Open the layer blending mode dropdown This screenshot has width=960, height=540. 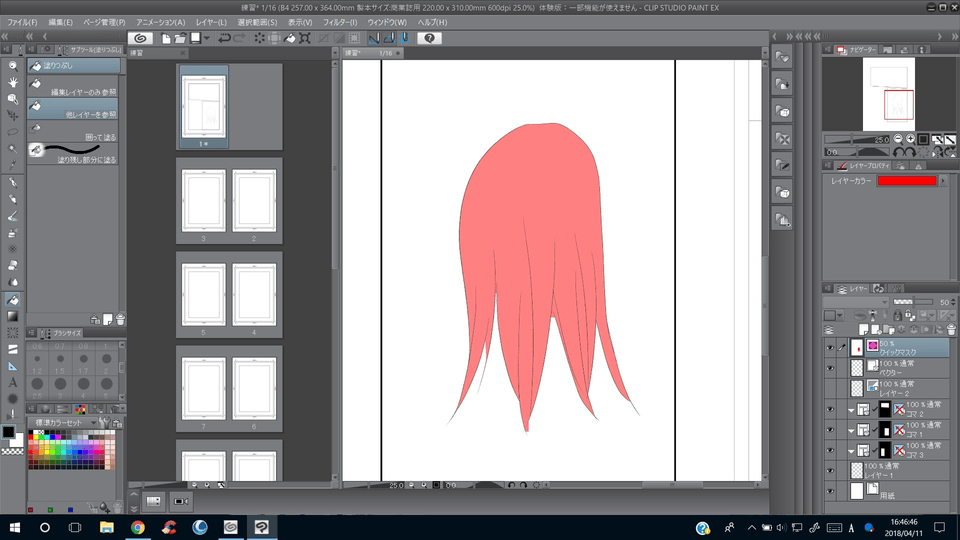[x=855, y=302]
